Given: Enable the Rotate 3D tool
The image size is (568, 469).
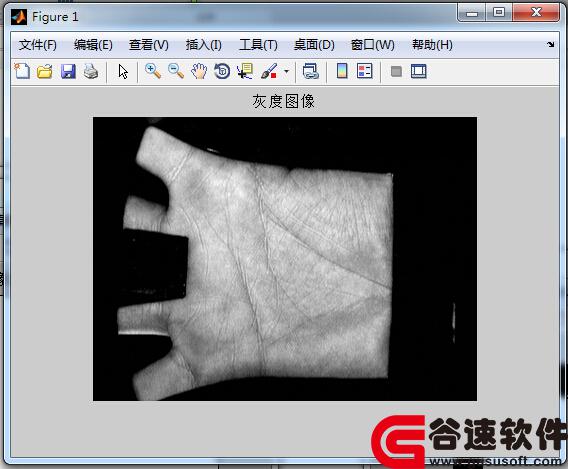Looking at the screenshot, I should pyautogui.click(x=222, y=71).
